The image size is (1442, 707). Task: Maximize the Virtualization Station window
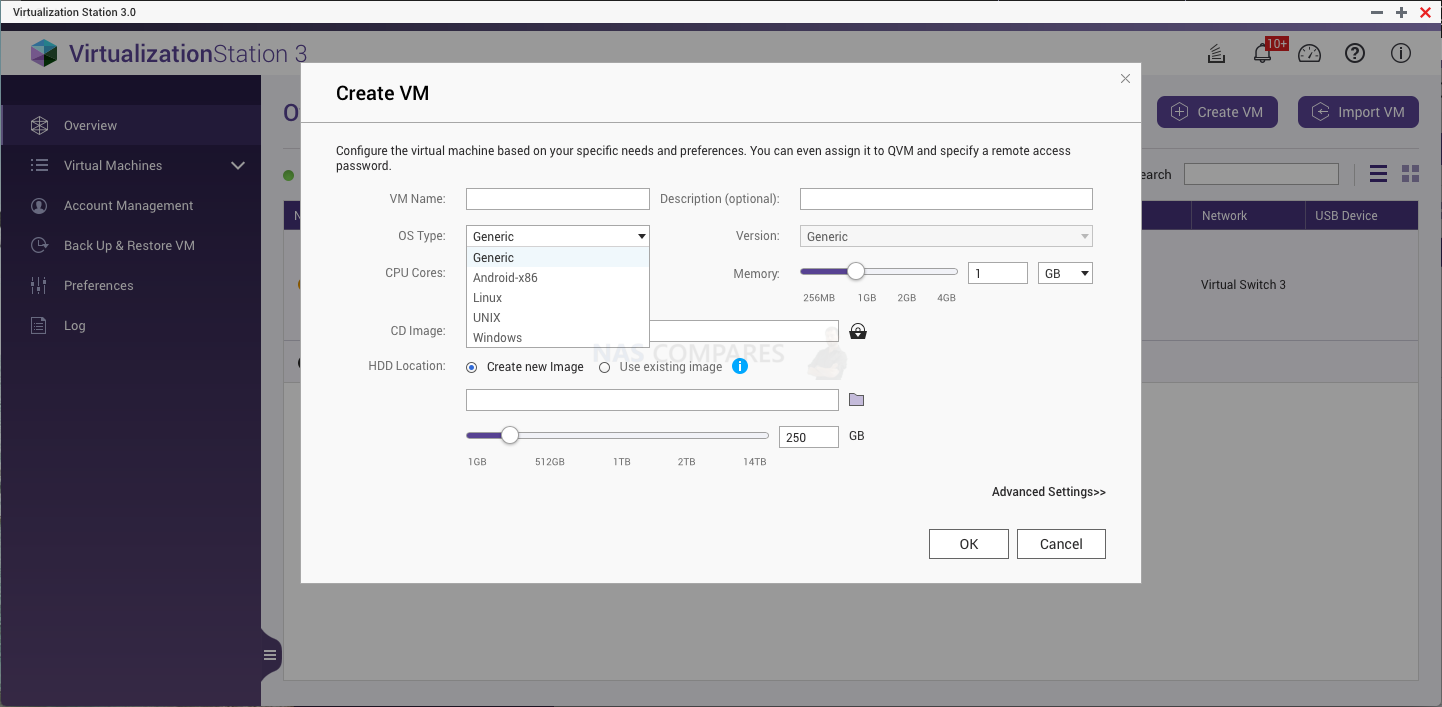click(x=1401, y=13)
